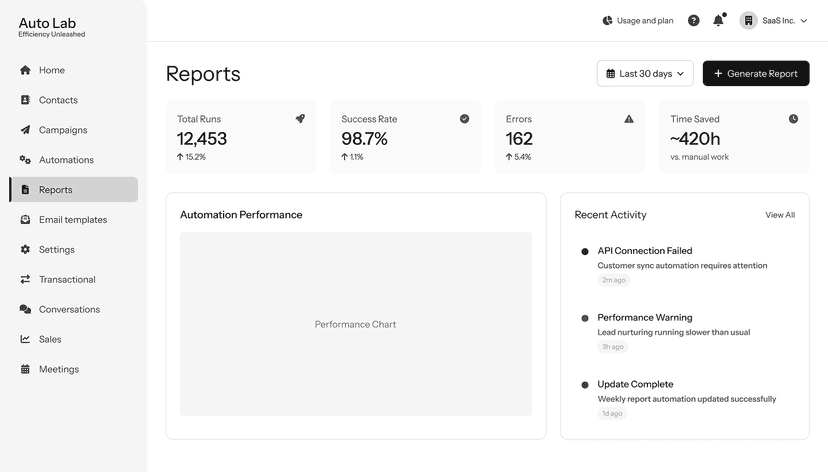Open Contacts from the sidebar
The height and width of the screenshot is (472, 828).
73,100
